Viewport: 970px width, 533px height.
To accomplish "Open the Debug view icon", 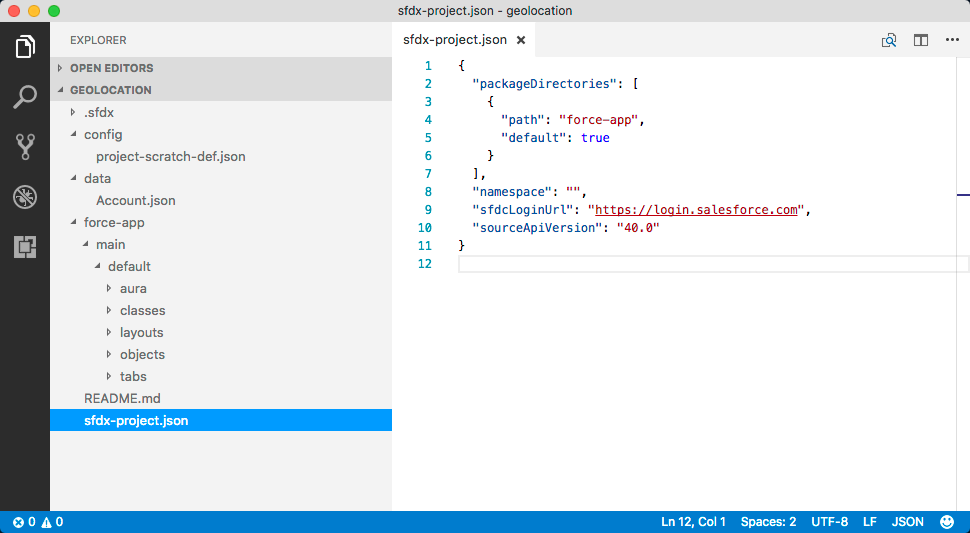I will point(25,197).
